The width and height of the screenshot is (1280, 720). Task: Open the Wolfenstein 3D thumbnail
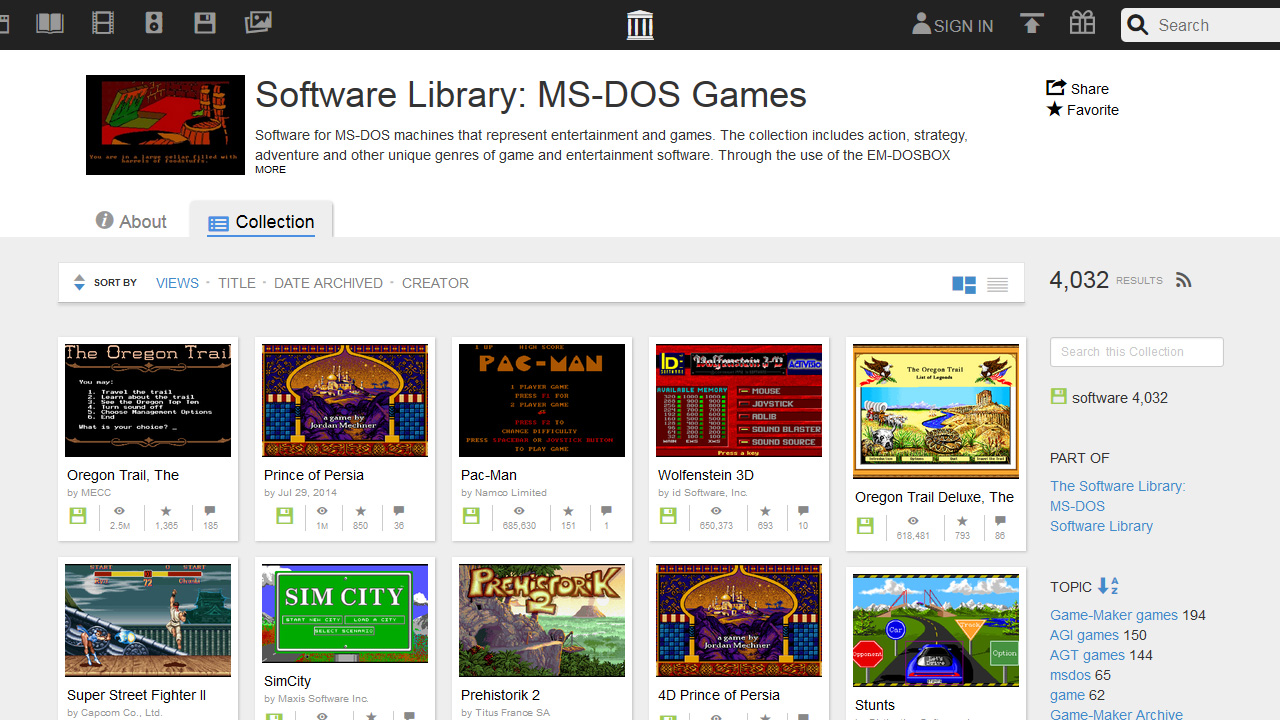(x=739, y=400)
